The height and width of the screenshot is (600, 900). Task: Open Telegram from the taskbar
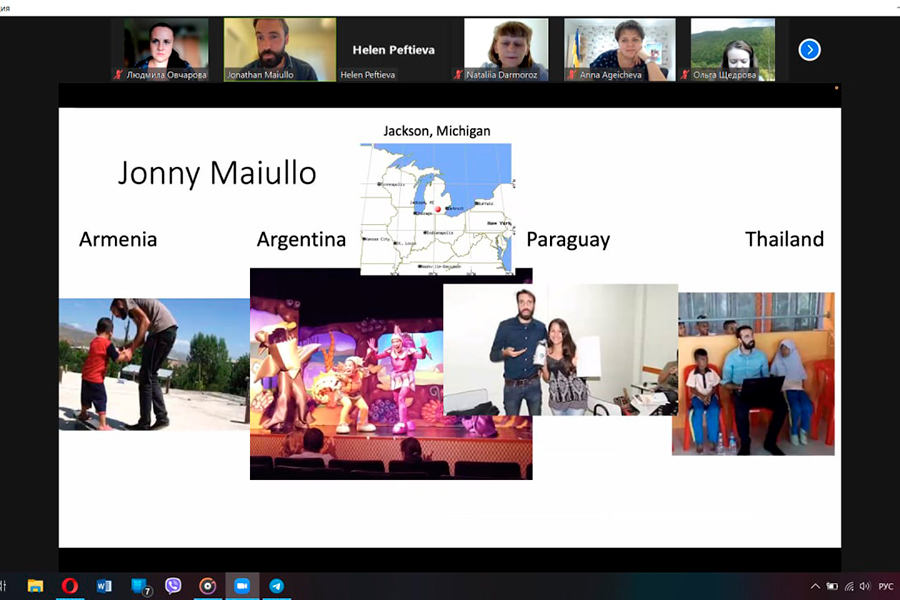coord(276,586)
